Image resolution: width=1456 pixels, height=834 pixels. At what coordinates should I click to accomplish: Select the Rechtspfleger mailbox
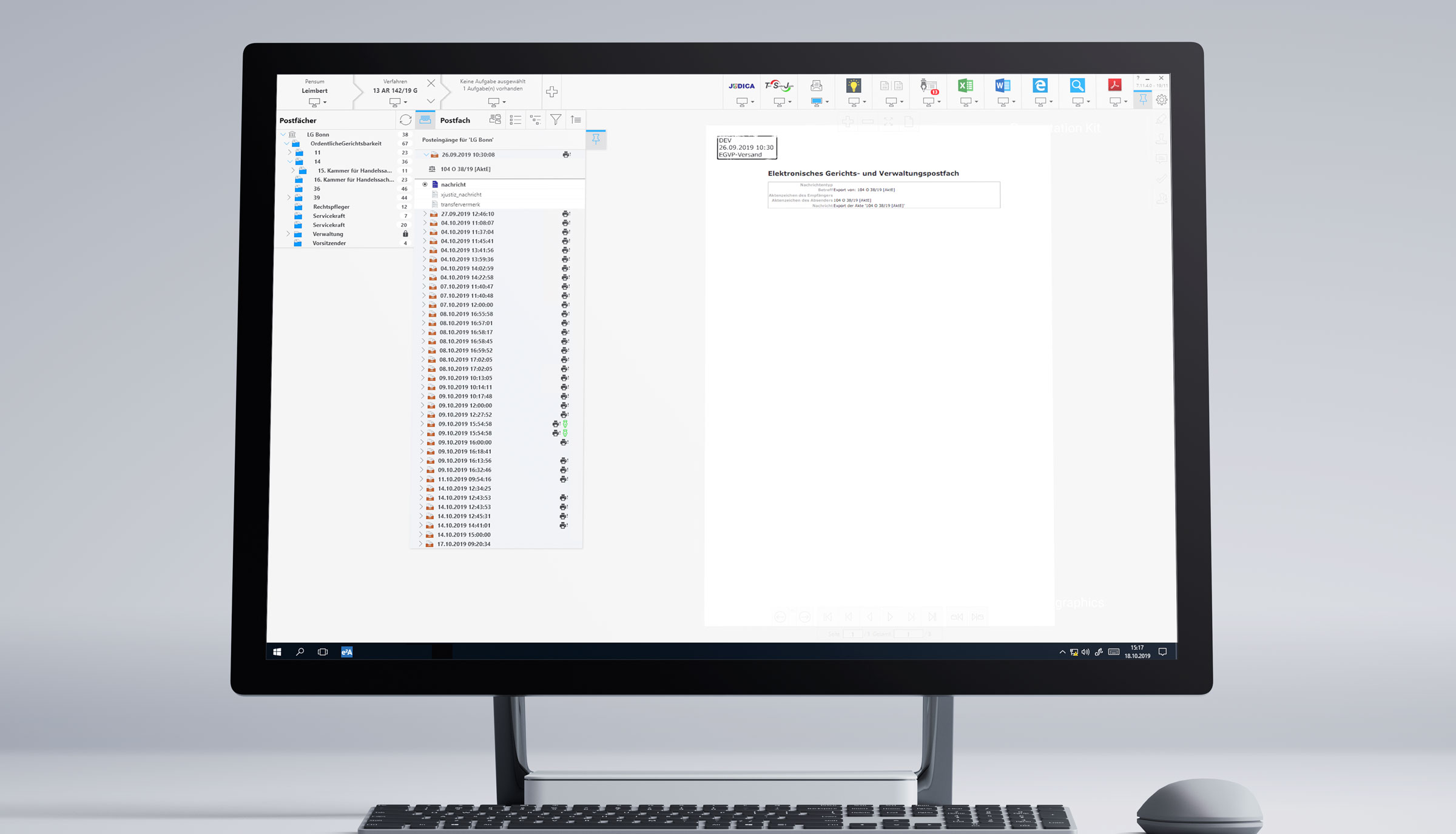tap(331, 207)
